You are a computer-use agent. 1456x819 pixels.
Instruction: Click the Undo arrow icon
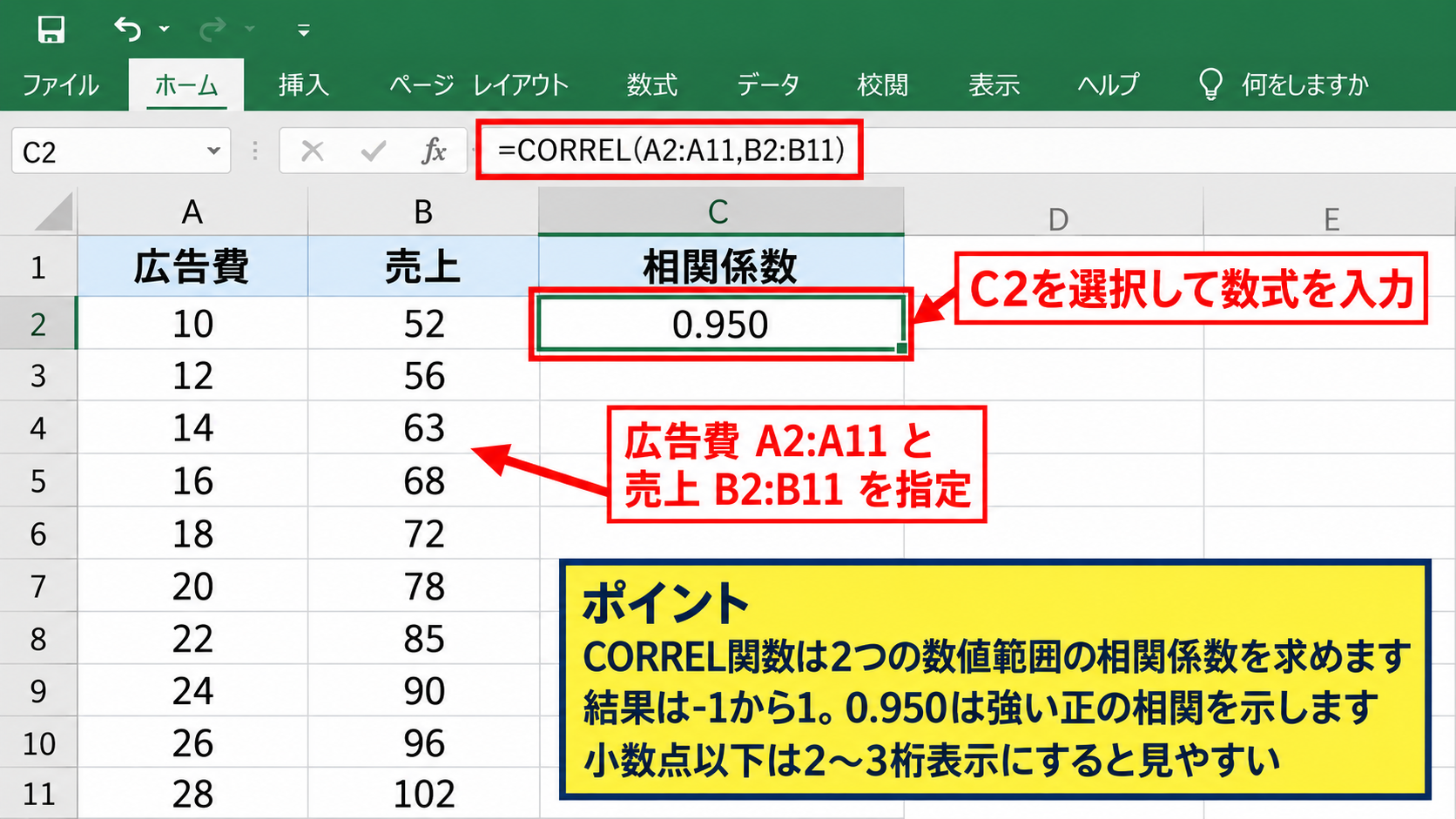click(127, 30)
